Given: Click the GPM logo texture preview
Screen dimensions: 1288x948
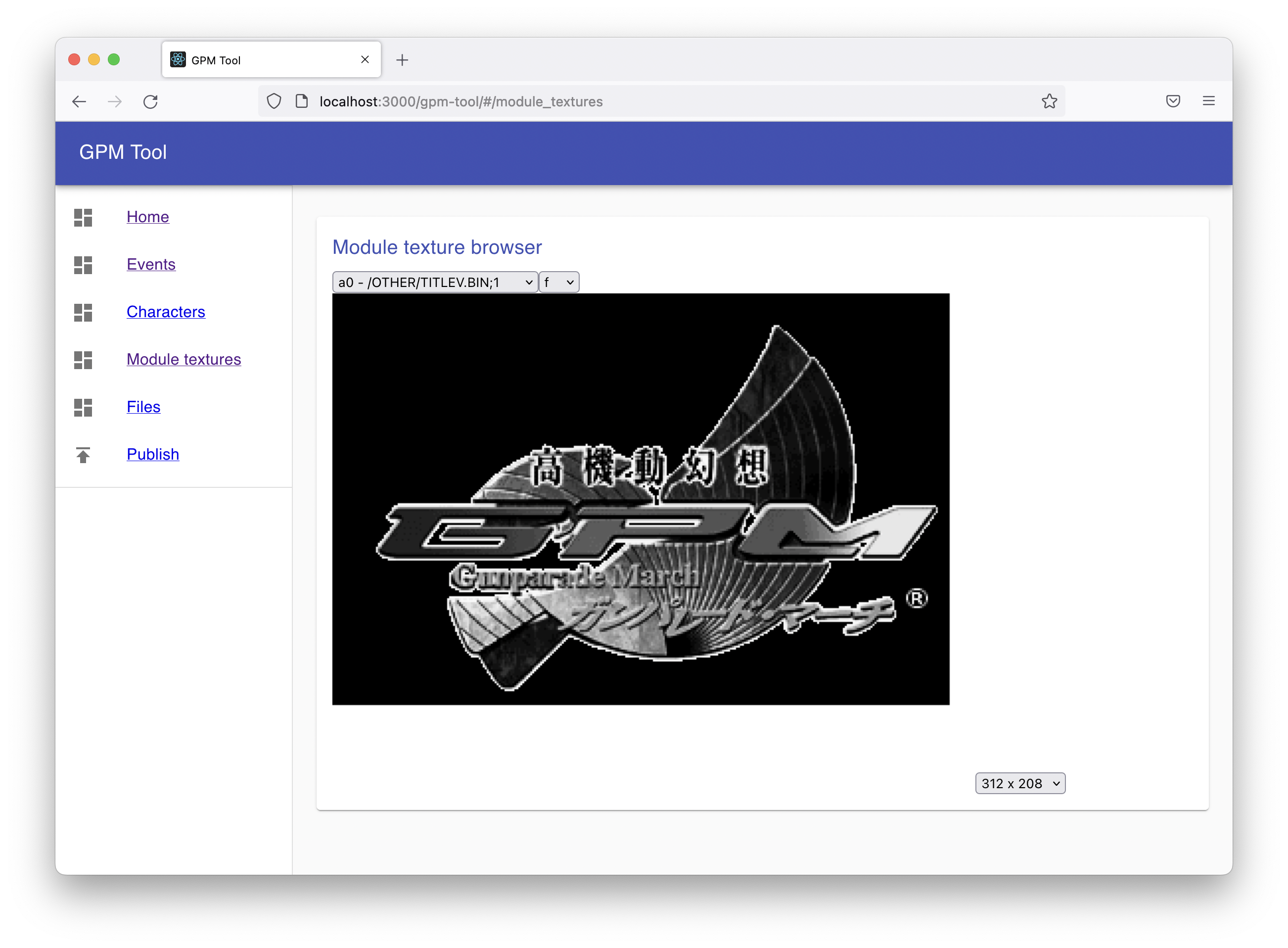Looking at the screenshot, I should tap(640, 499).
